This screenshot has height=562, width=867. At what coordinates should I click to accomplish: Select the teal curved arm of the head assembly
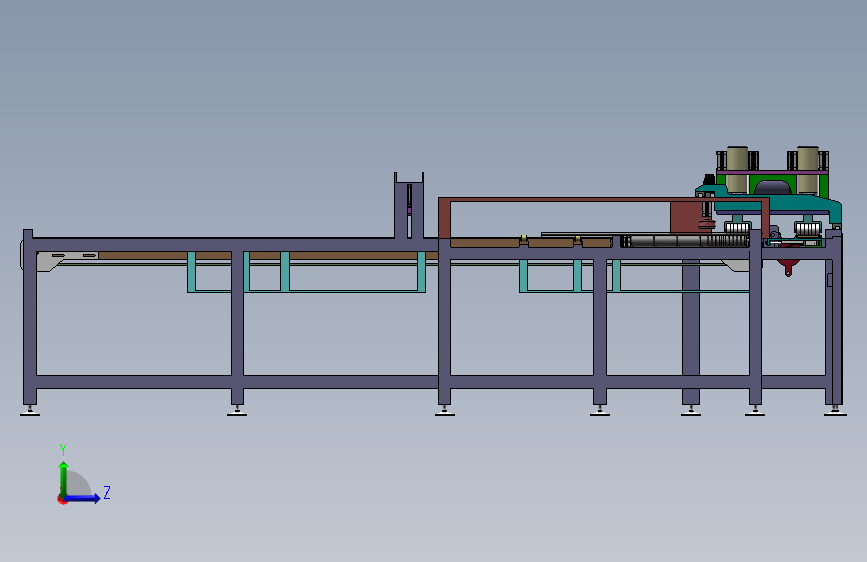(x=774, y=205)
